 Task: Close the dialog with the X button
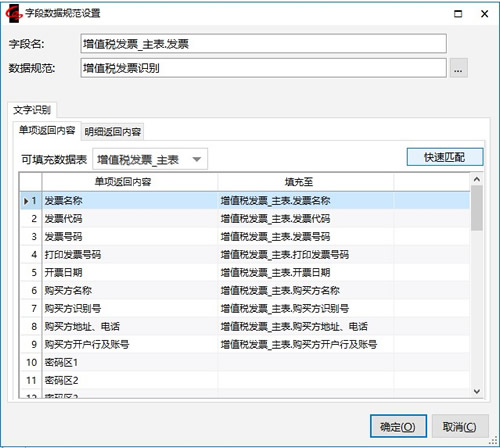[x=485, y=14]
